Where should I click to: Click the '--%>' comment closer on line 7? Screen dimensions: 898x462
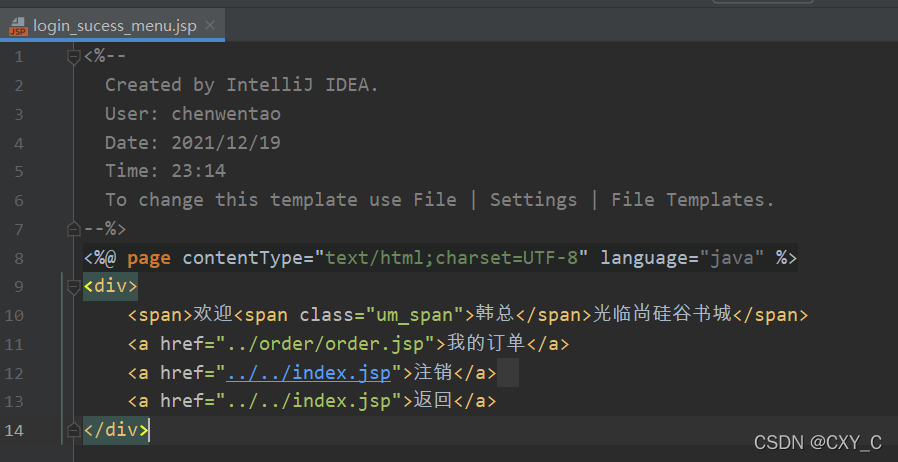pyautogui.click(x=105, y=230)
